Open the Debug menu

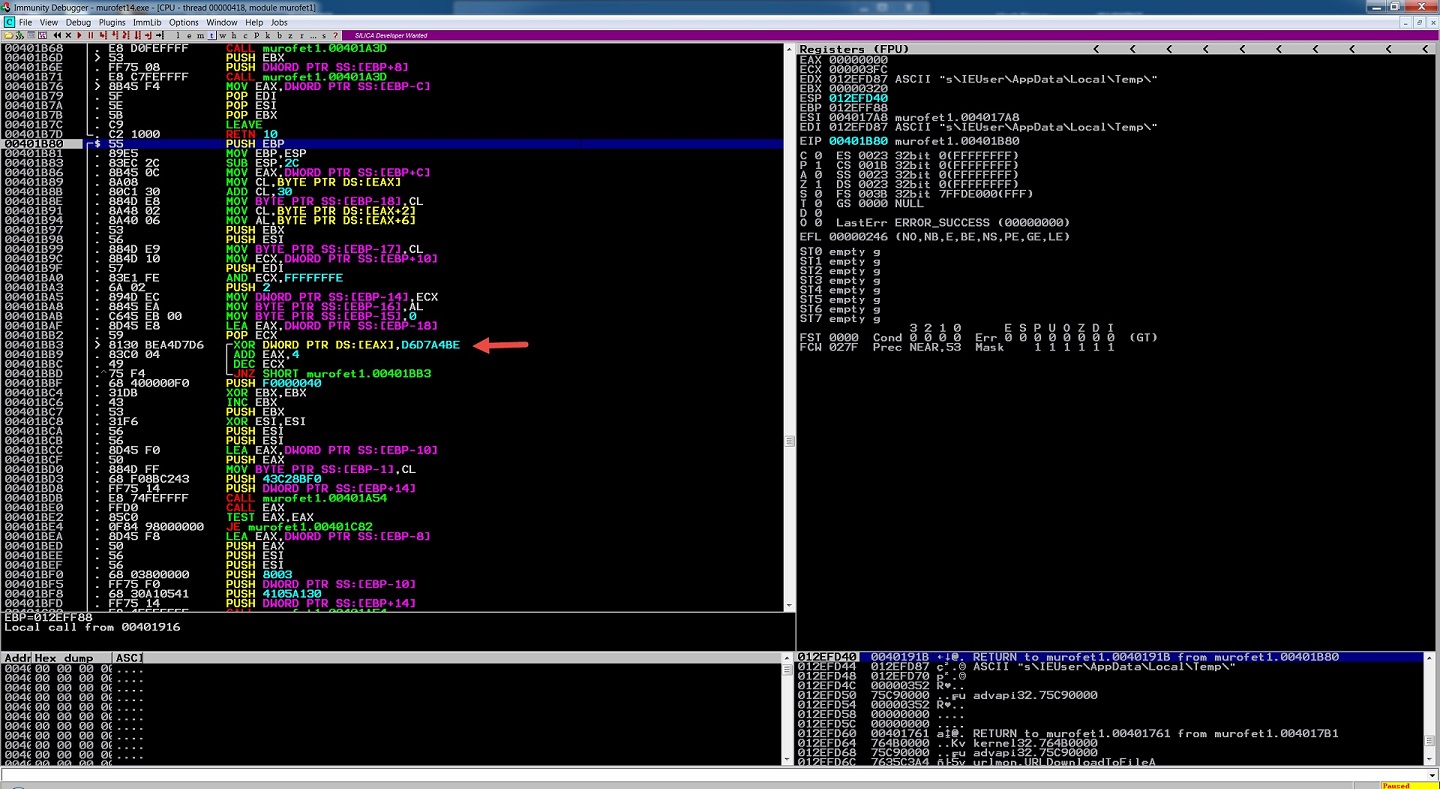(x=78, y=22)
